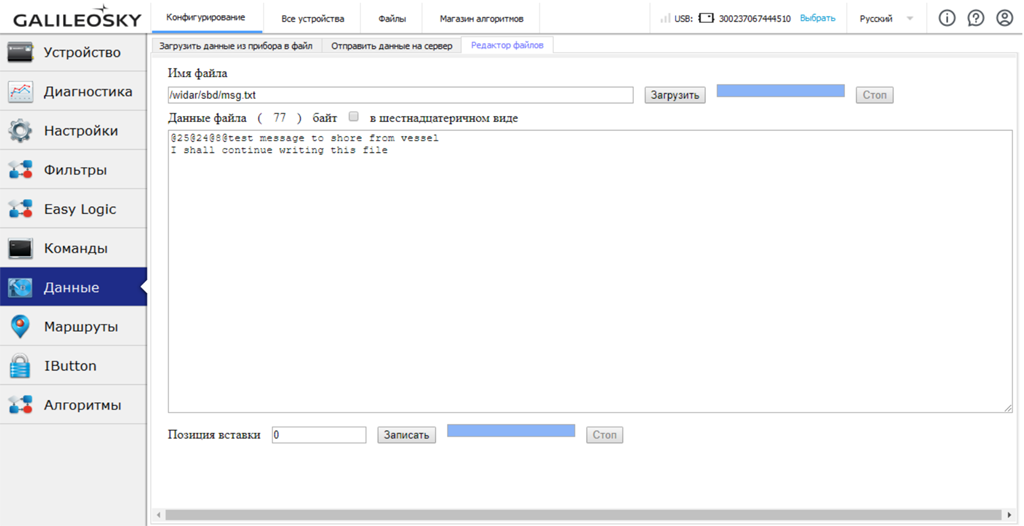Image resolution: width=1024 pixels, height=526 pixels.
Task: Click the 77 byte count value
Action: (x=280, y=118)
